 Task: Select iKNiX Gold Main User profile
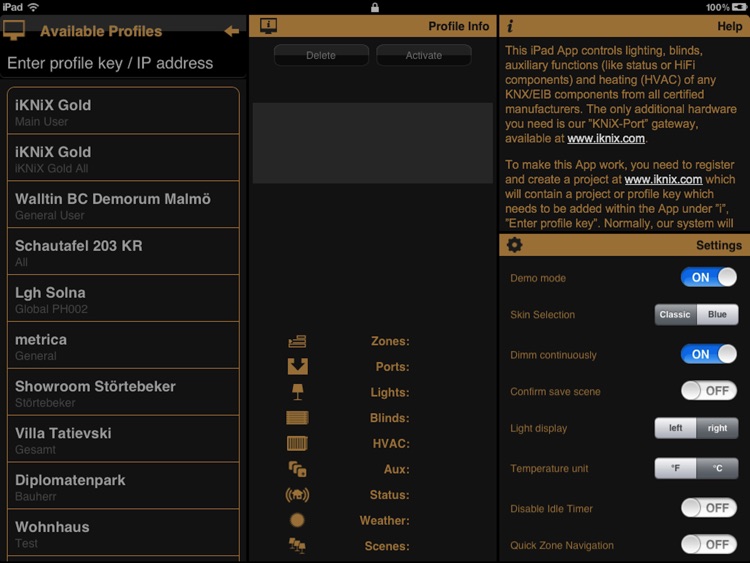click(123, 111)
